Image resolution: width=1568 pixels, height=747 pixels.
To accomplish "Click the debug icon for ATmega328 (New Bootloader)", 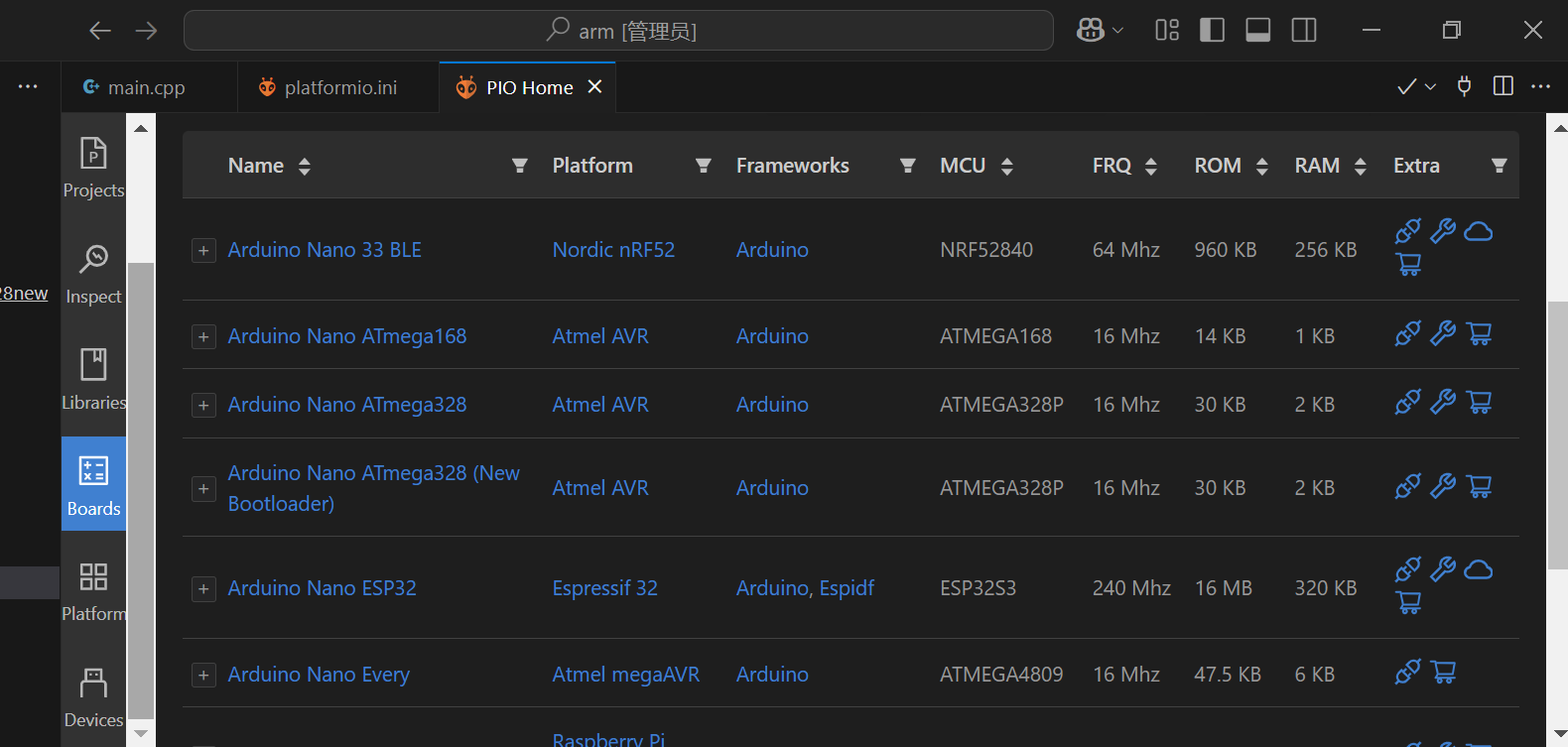I will [1407, 486].
